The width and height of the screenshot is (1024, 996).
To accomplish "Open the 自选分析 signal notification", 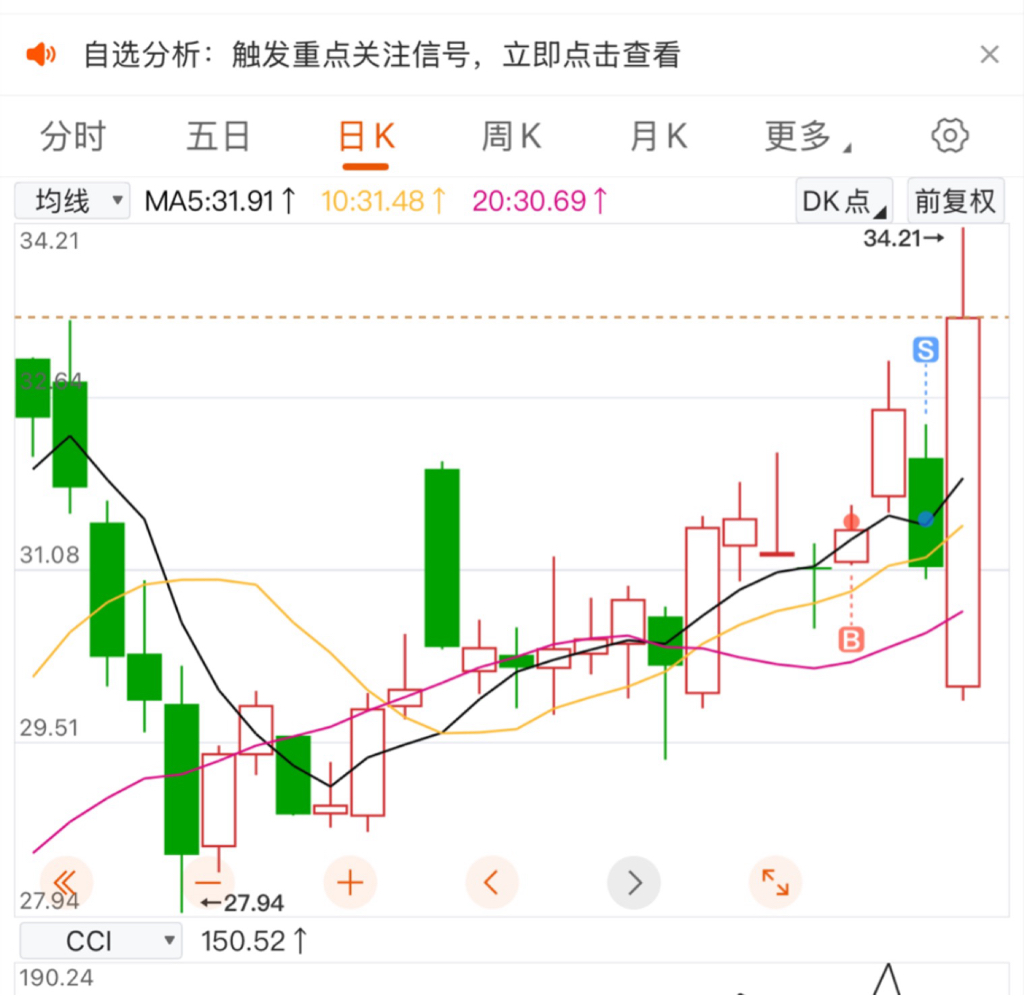I will (382, 54).
